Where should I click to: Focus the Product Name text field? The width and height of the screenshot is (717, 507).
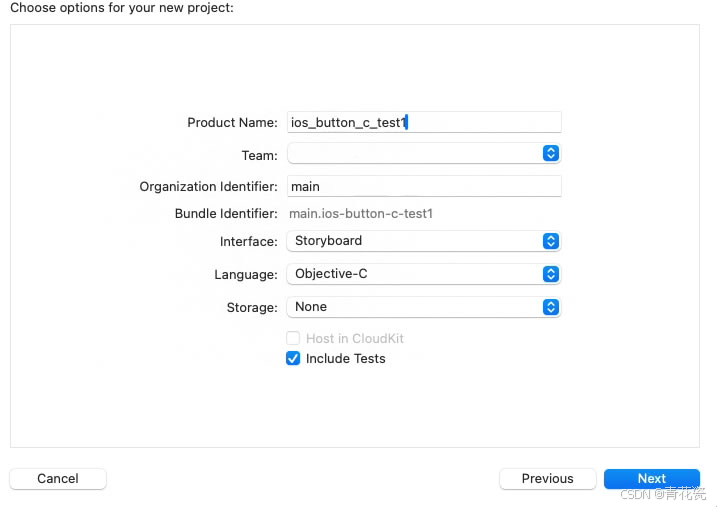click(424, 122)
